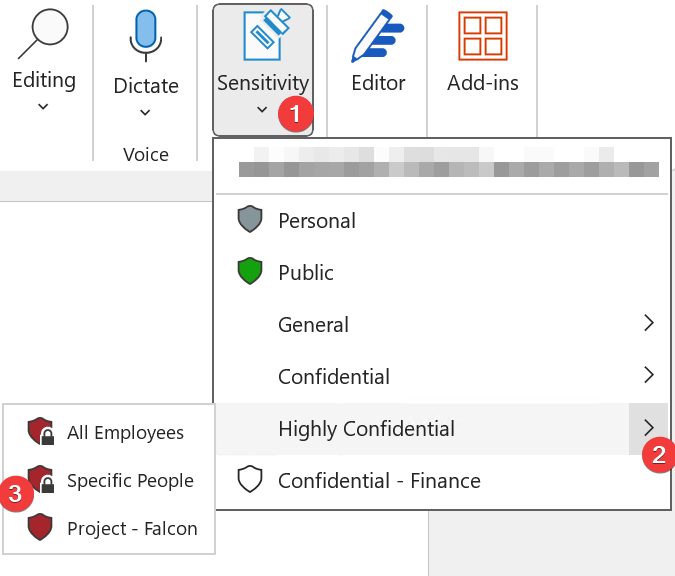Expand the General submenu arrow

pyautogui.click(x=649, y=323)
